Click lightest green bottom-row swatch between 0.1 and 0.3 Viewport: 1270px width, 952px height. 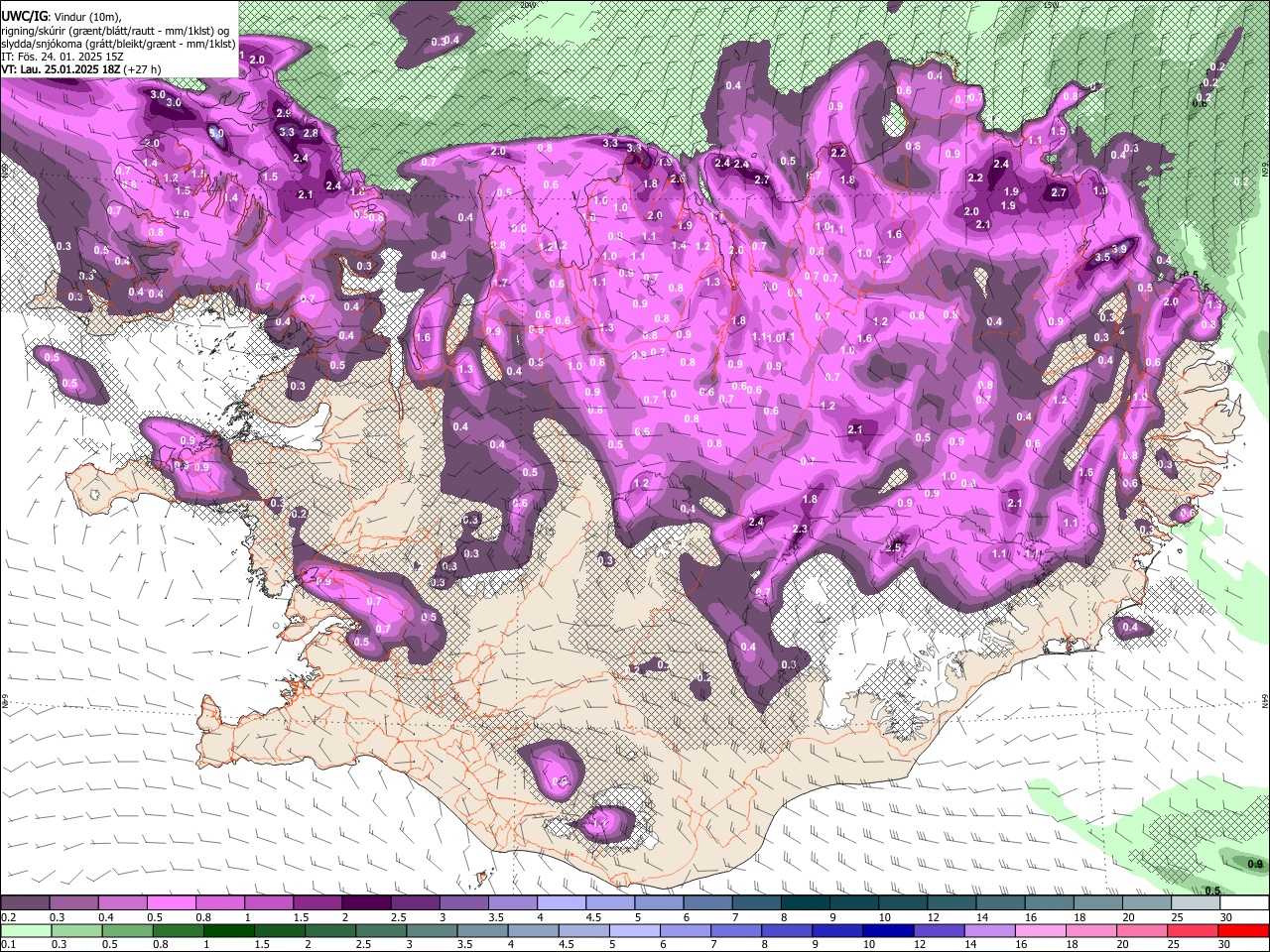coord(26,931)
